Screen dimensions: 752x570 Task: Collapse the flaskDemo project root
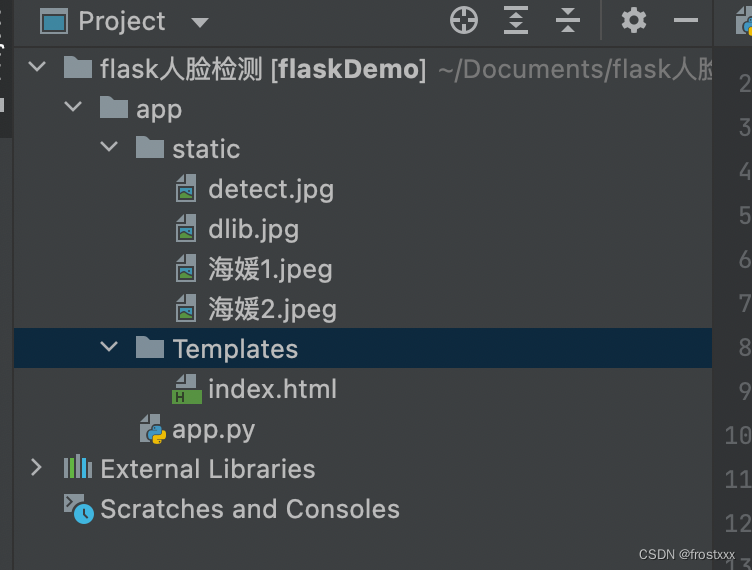(38, 68)
